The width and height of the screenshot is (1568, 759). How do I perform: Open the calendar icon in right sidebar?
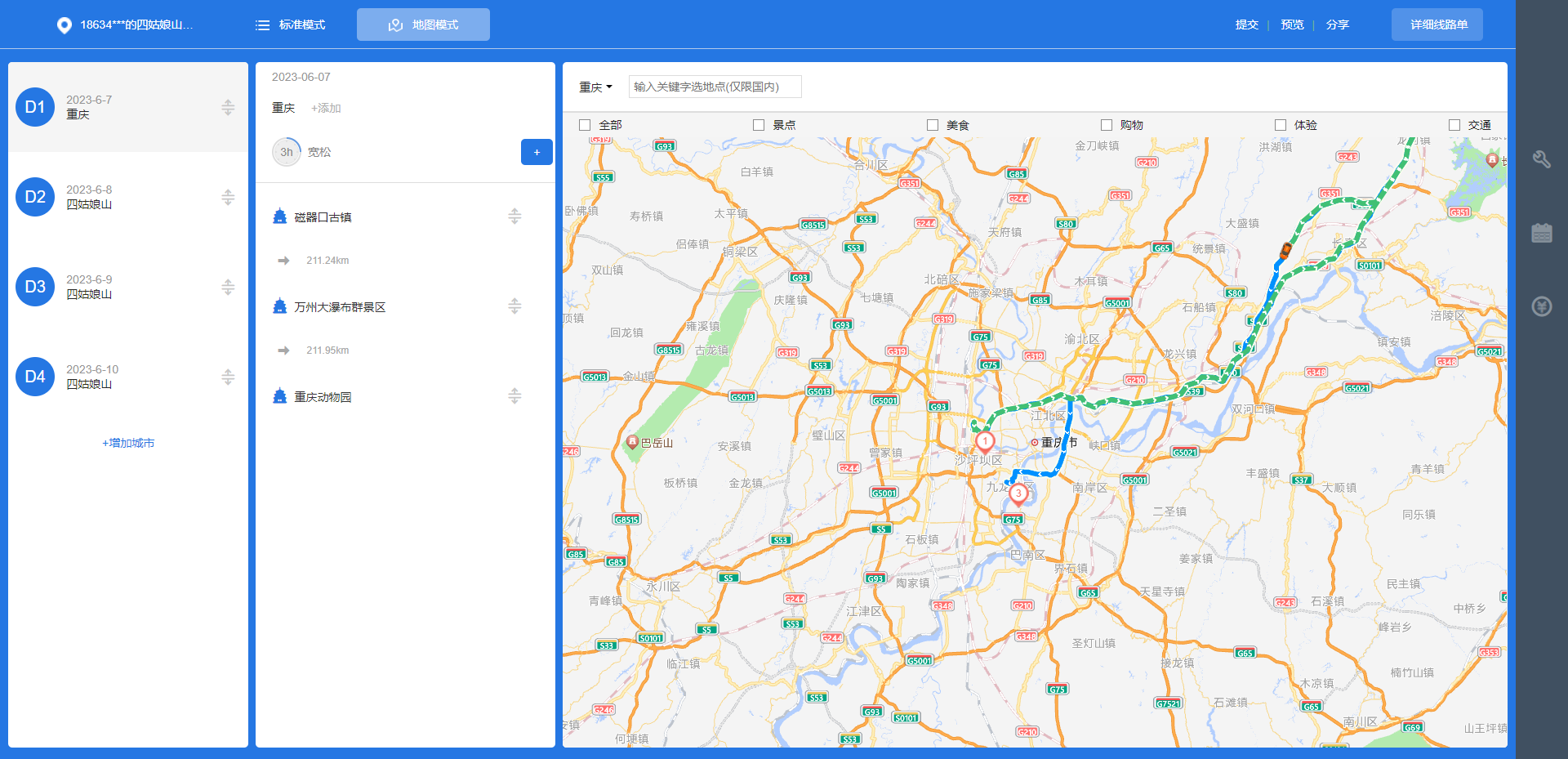[x=1542, y=233]
